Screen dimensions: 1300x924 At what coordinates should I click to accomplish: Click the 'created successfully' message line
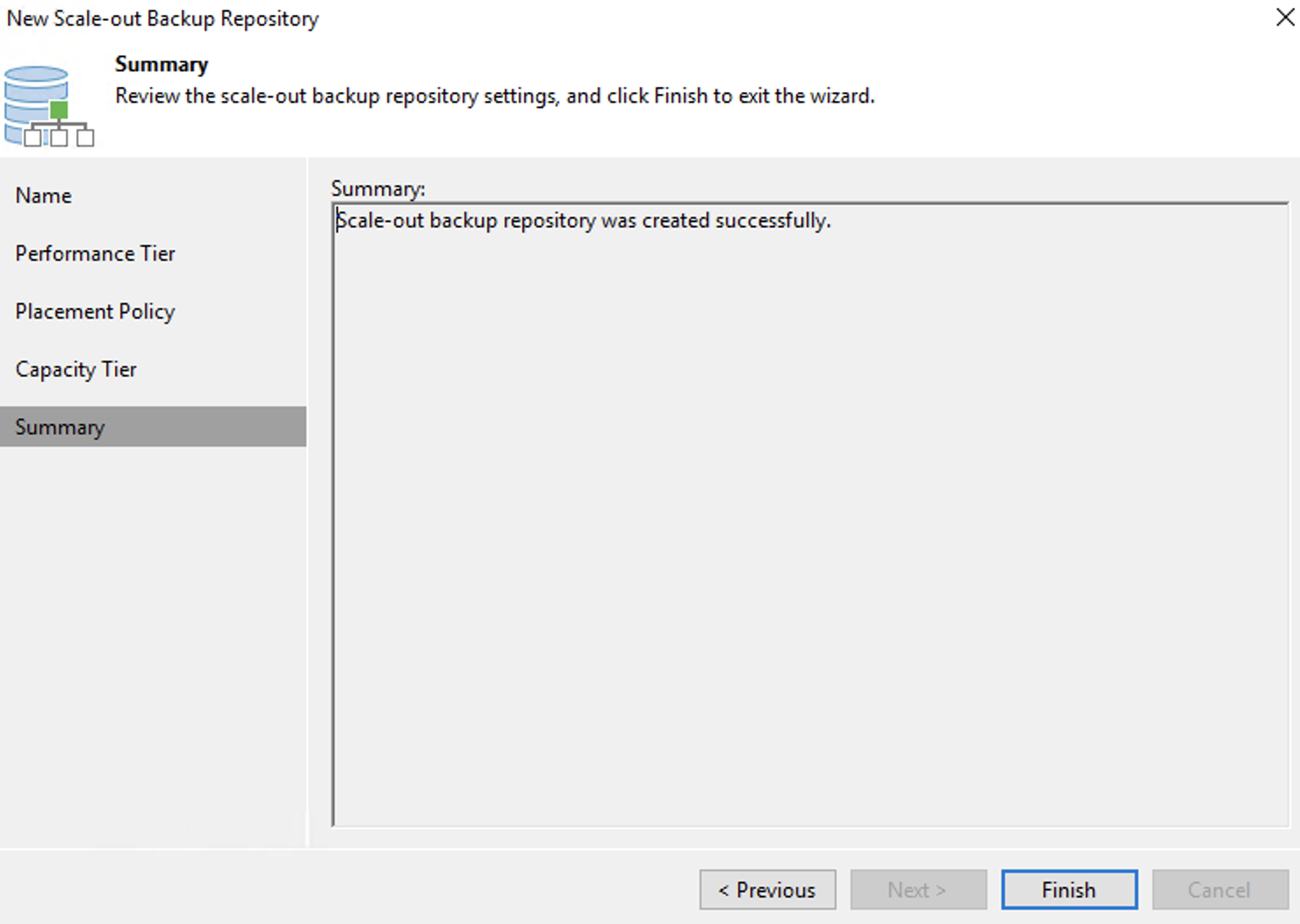(583, 220)
